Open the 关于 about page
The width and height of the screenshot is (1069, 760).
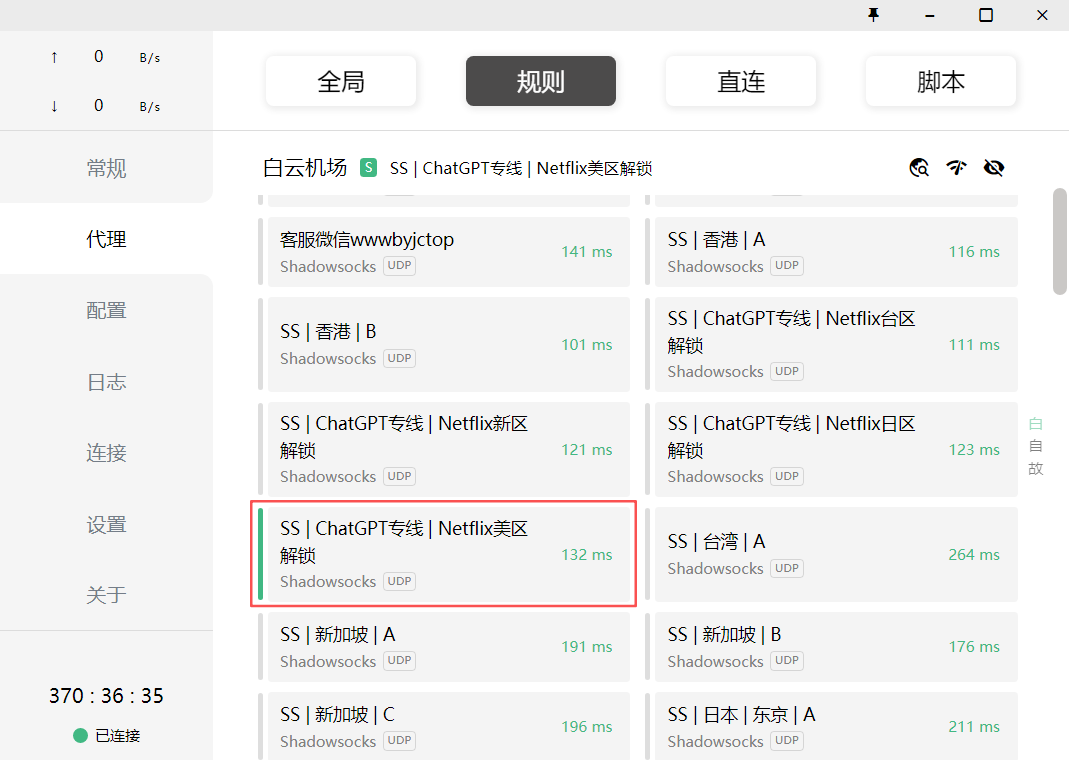(x=106, y=595)
